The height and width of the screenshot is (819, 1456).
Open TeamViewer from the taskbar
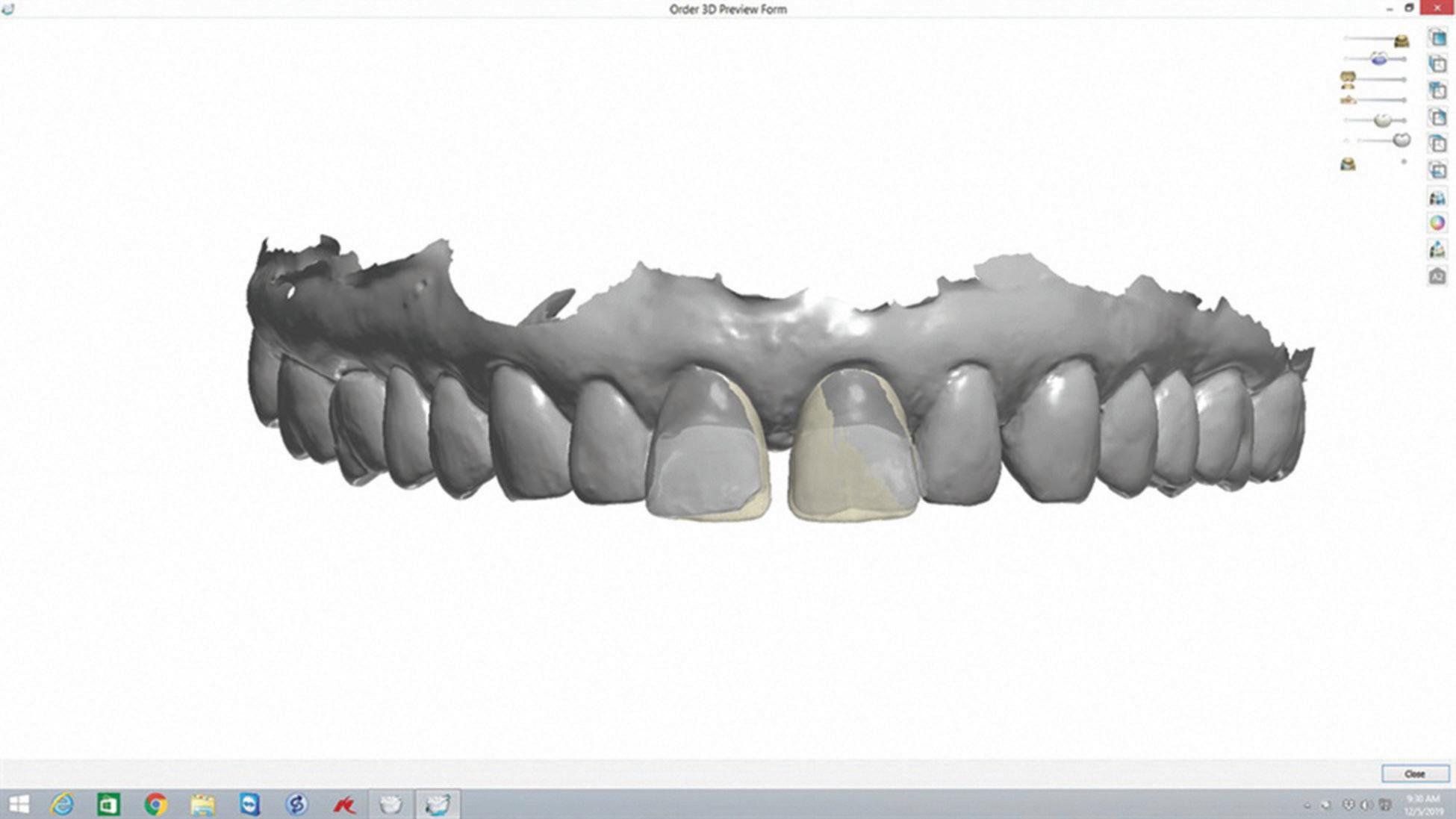[x=249, y=804]
